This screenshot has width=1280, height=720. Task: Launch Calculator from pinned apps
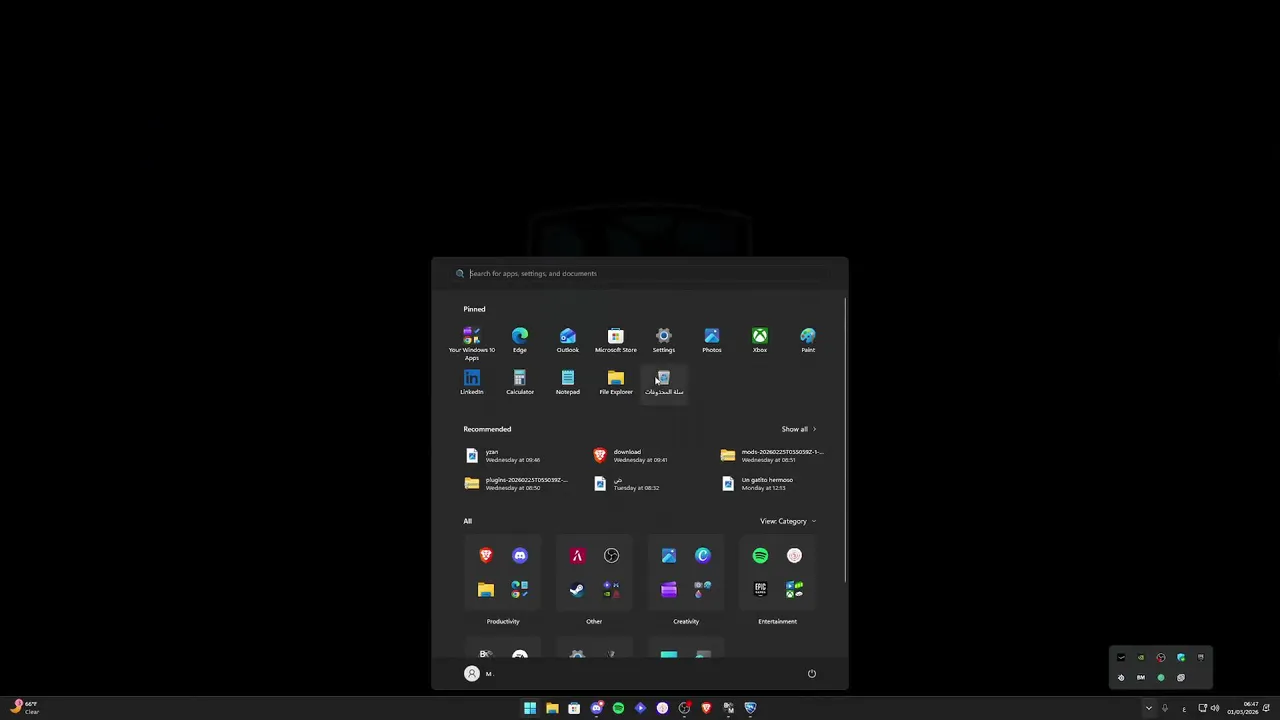tap(520, 382)
